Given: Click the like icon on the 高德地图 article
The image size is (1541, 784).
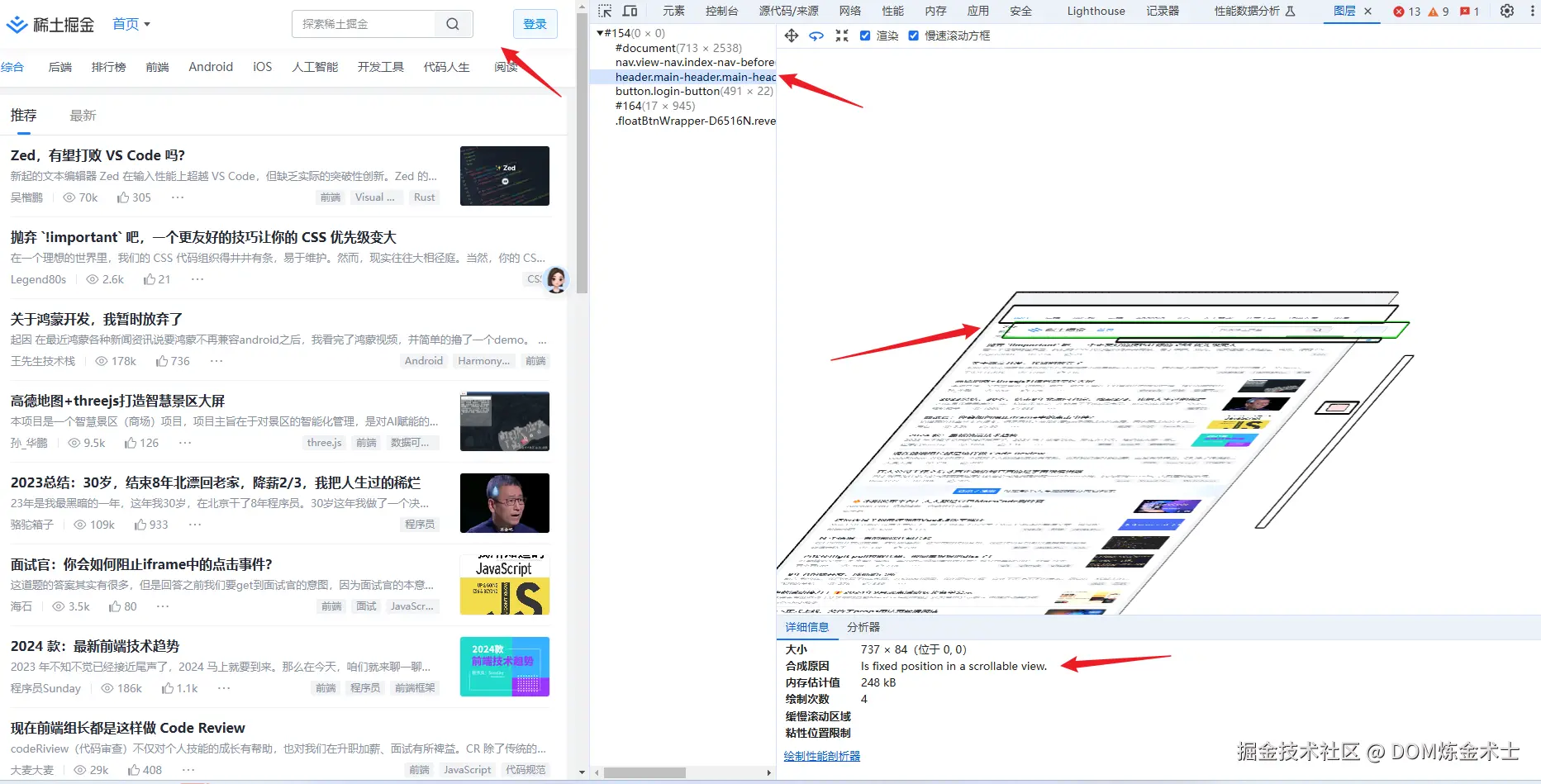Looking at the screenshot, I should click(131, 443).
